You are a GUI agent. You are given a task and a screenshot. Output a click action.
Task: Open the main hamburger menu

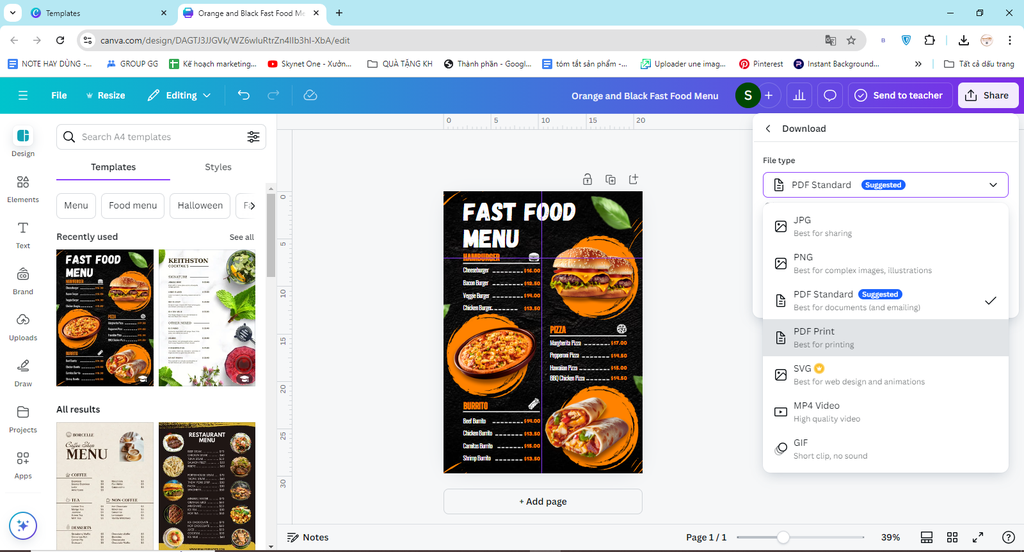[23, 95]
